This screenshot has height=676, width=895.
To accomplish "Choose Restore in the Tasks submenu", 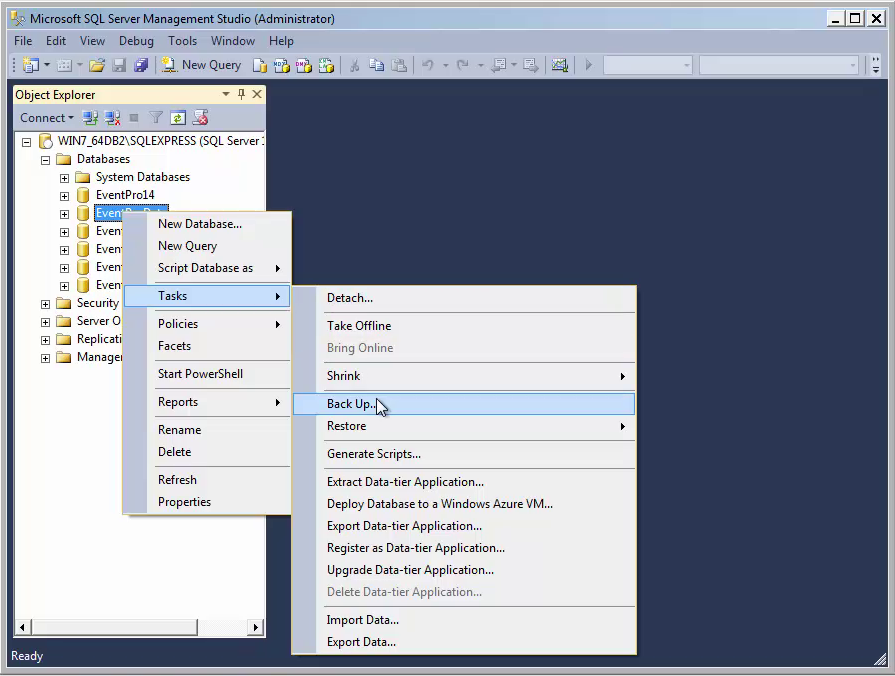I will point(463,426).
